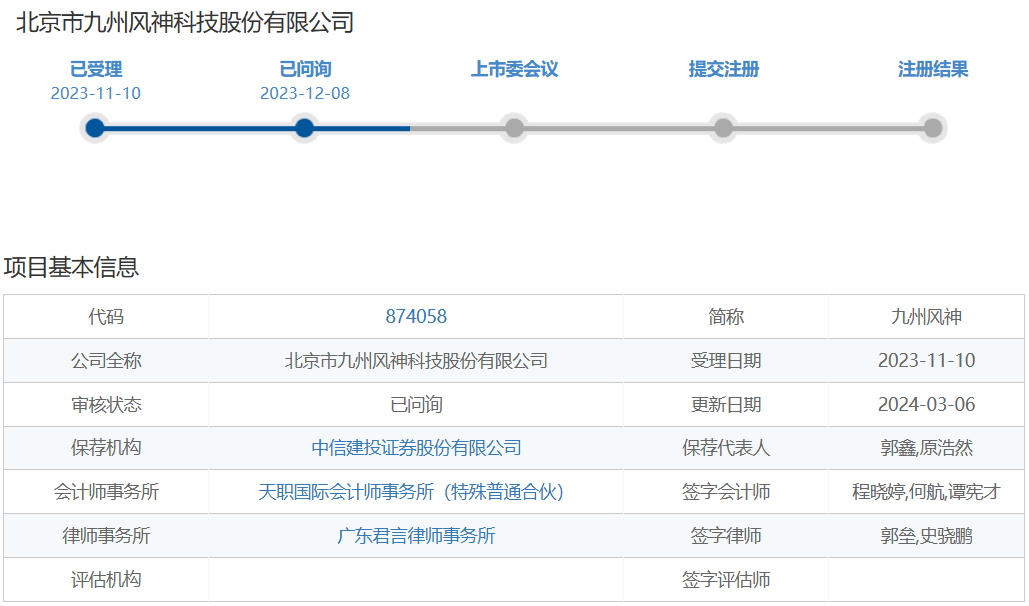The image size is (1029, 606).
Task: Click the page title 北京市九州风神科技股份有限公司
Action: click(x=185, y=23)
